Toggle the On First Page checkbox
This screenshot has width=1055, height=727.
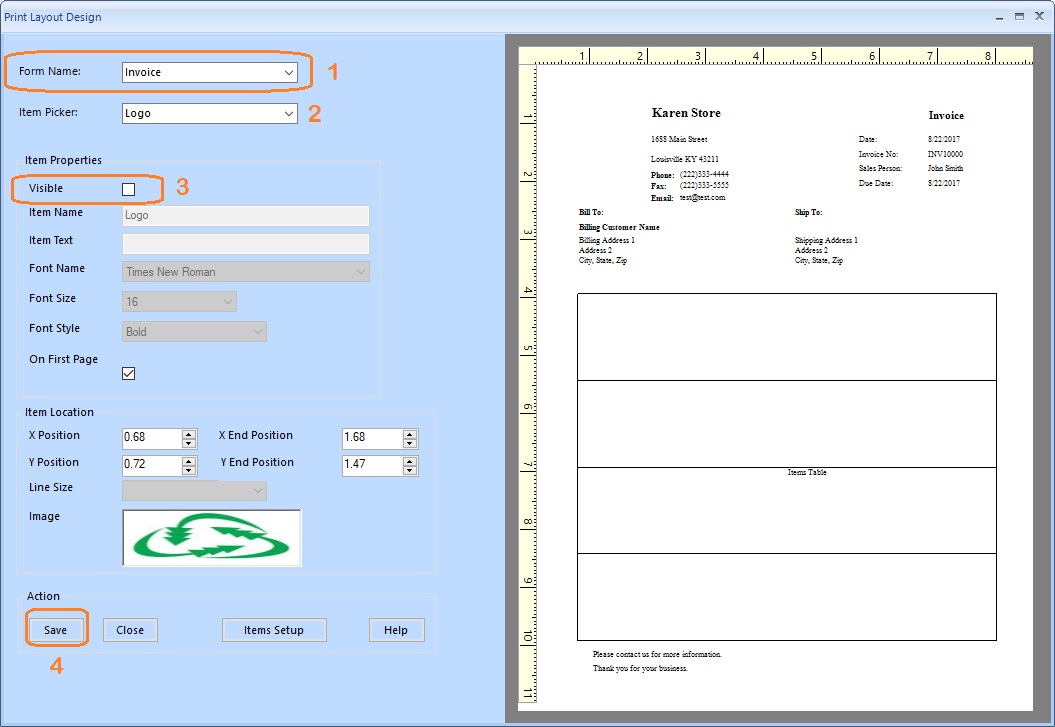click(128, 373)
